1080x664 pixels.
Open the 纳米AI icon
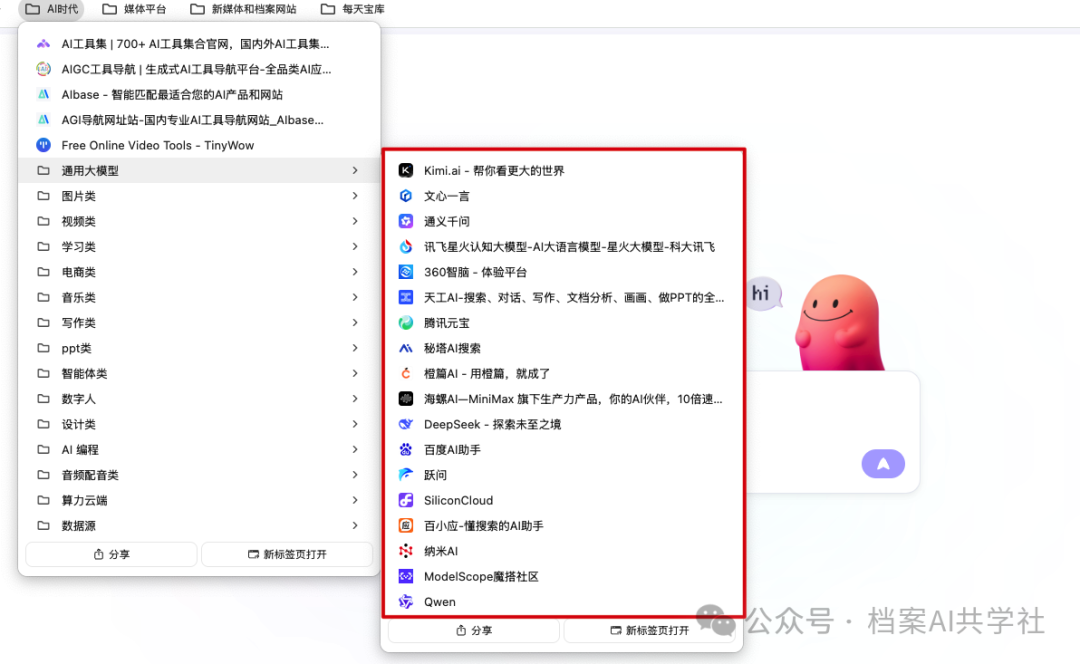click(406, 551)
